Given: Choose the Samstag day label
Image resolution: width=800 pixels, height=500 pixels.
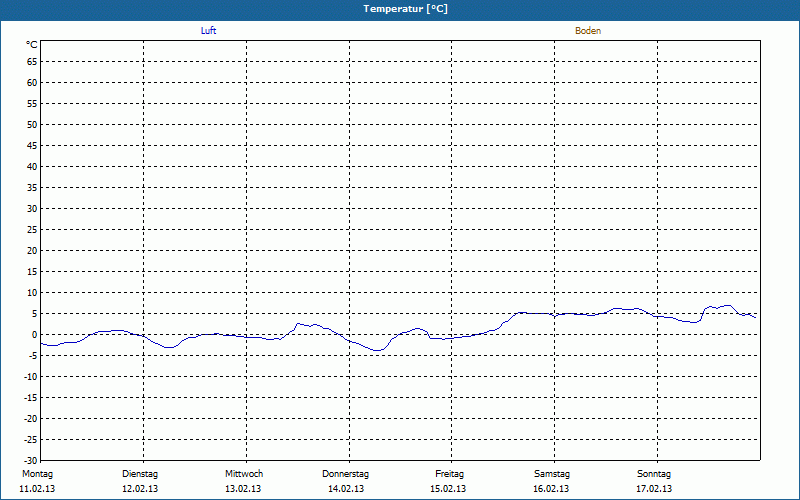Looking at the screenshot, I should (552, 474).
